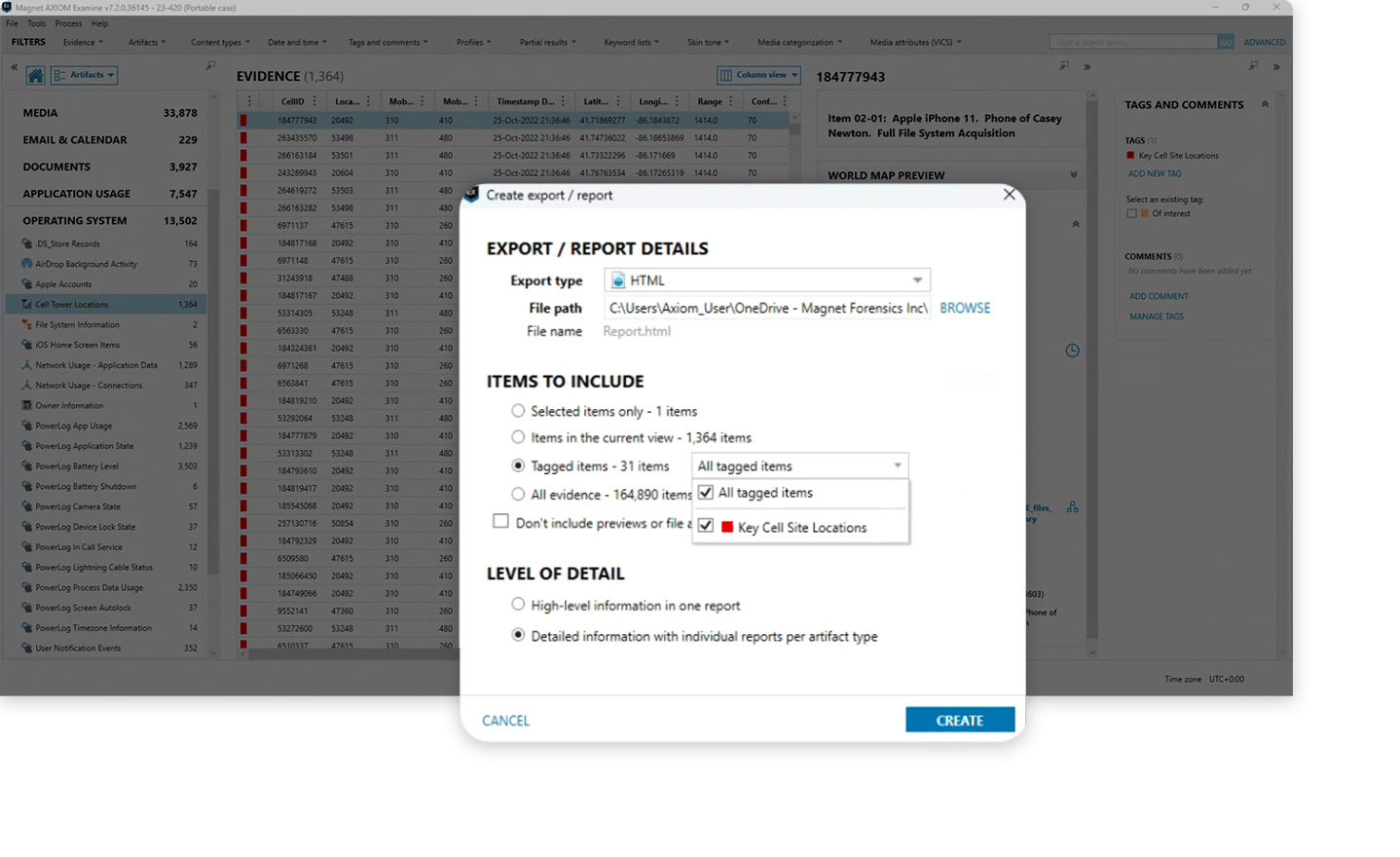Image resolution: width=1400 pixels, height=857 pixels.
Task: Expand the World Map Preview section
Action: pos(1074,175)
